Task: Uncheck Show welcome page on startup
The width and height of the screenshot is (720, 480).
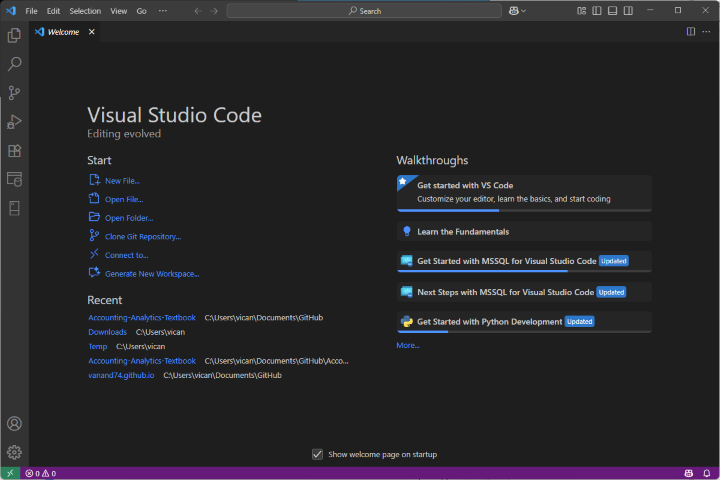Action: [x=317, y=454]
